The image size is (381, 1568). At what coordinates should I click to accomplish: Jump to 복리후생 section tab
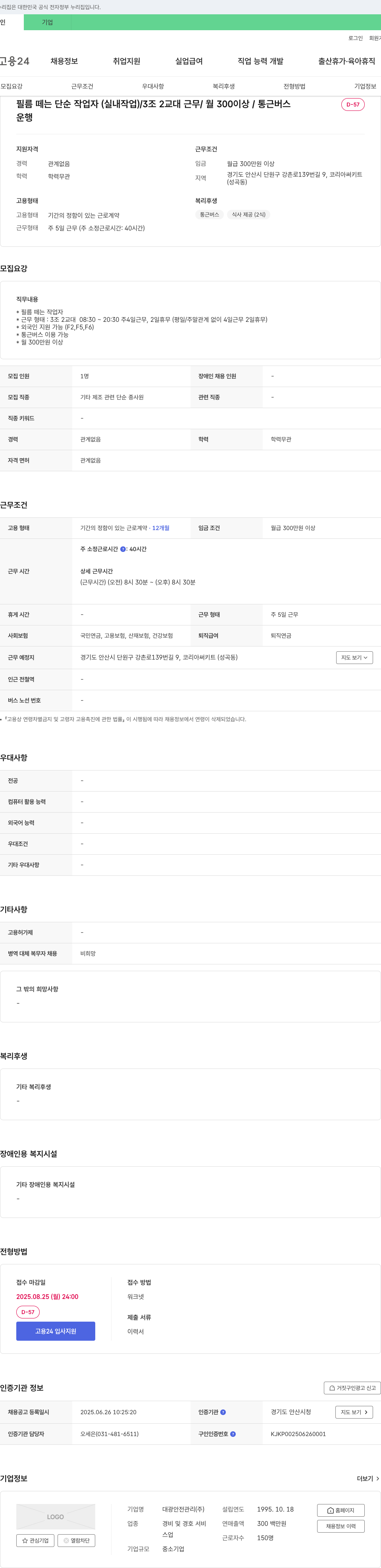click(223, 87)
